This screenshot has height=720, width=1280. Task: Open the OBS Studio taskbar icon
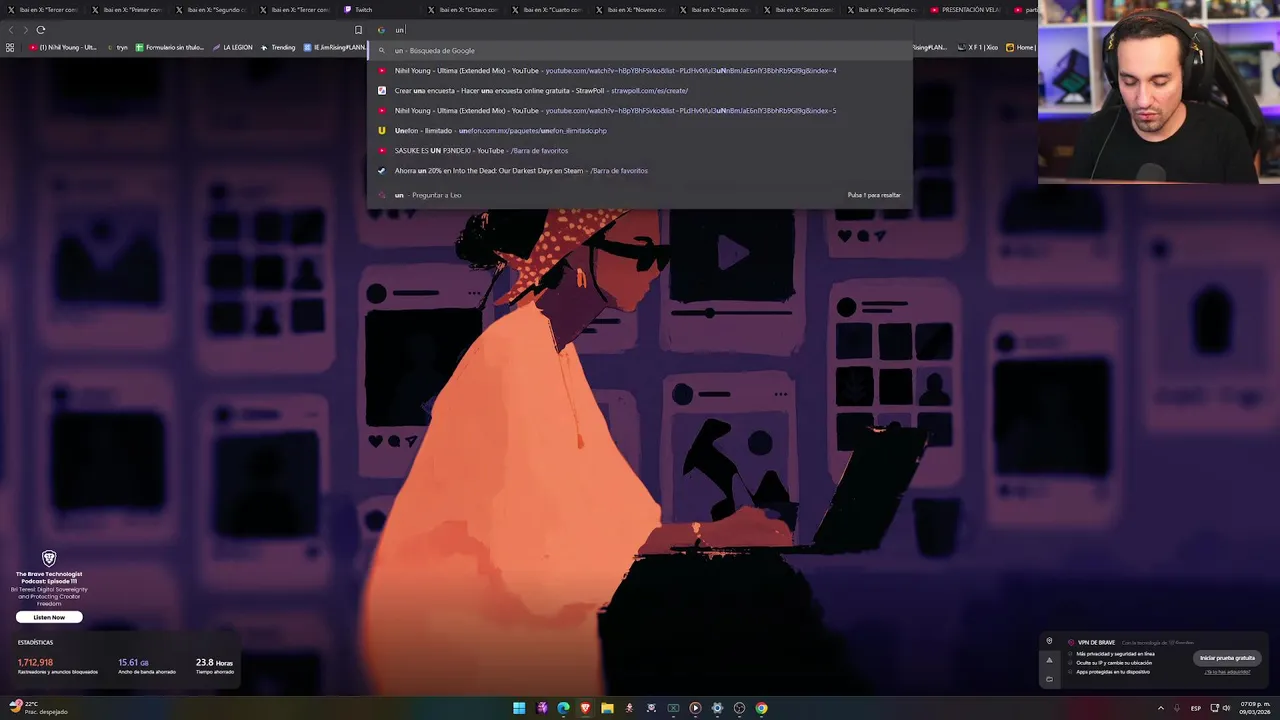(x=739, y=708)
